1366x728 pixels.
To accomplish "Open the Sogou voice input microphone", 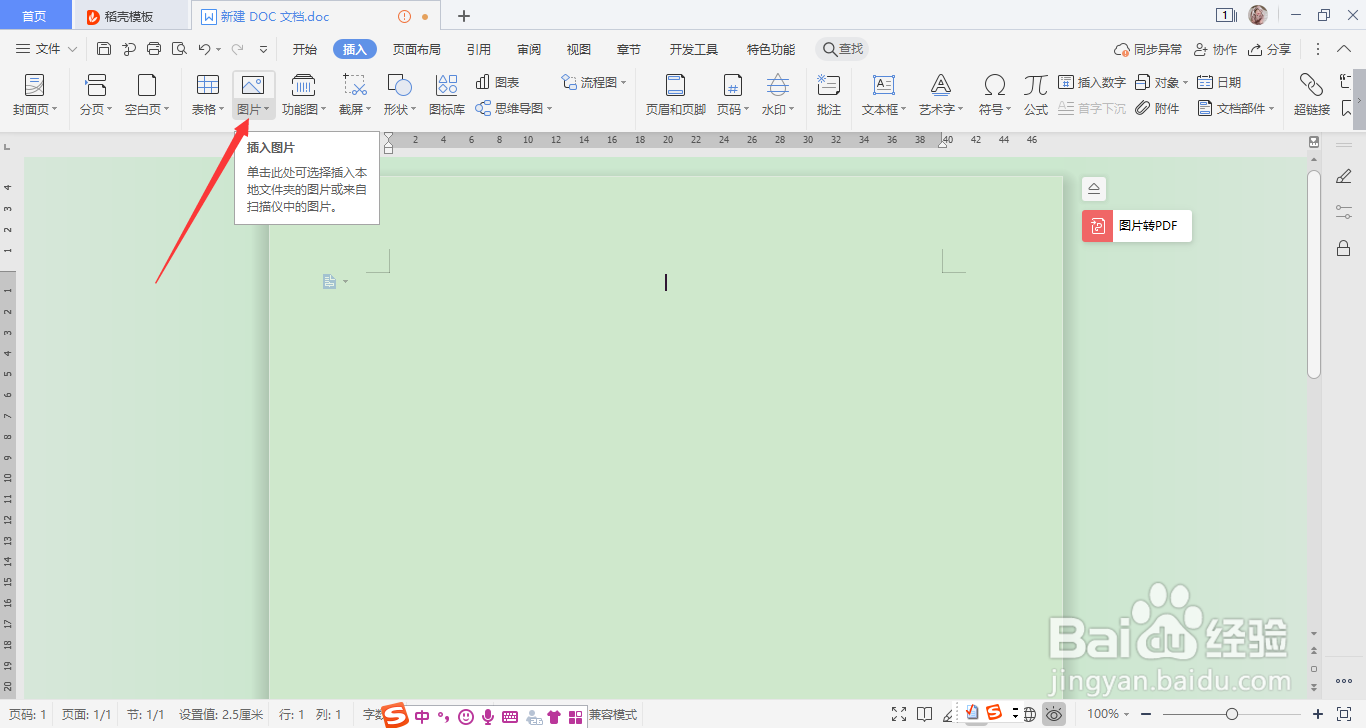I will click(x=488, y=716).
